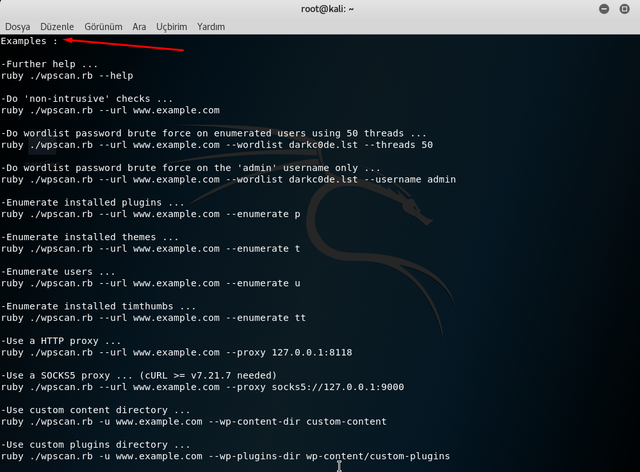Click the 'non-intrusive' checks description line
Screen dimensions: 640x472
click(87, 99)
